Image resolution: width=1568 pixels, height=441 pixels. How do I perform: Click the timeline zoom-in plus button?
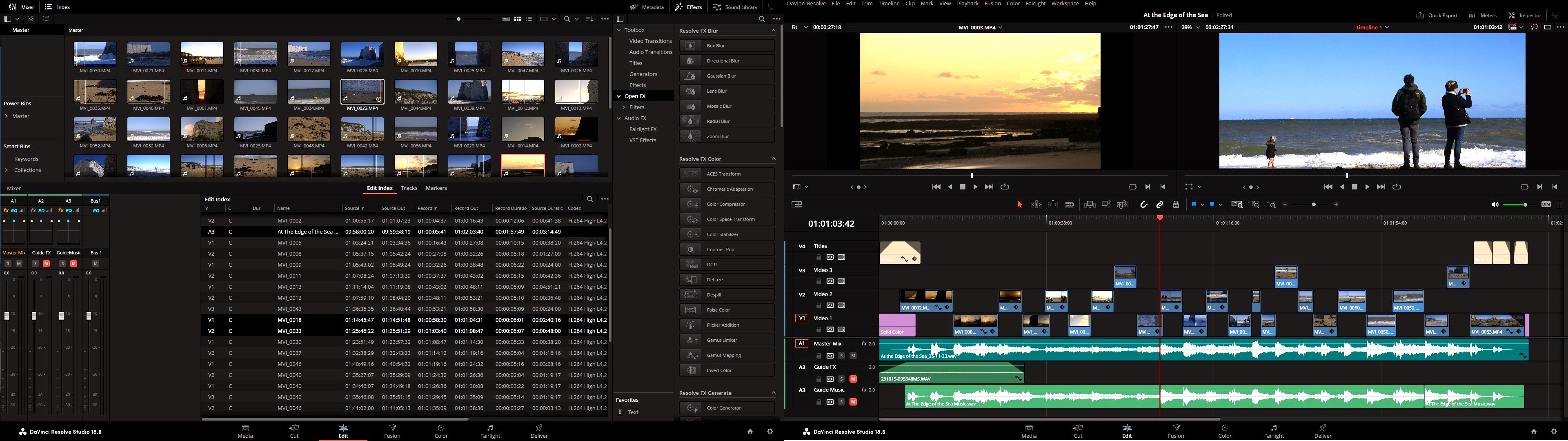point(1336,205)
